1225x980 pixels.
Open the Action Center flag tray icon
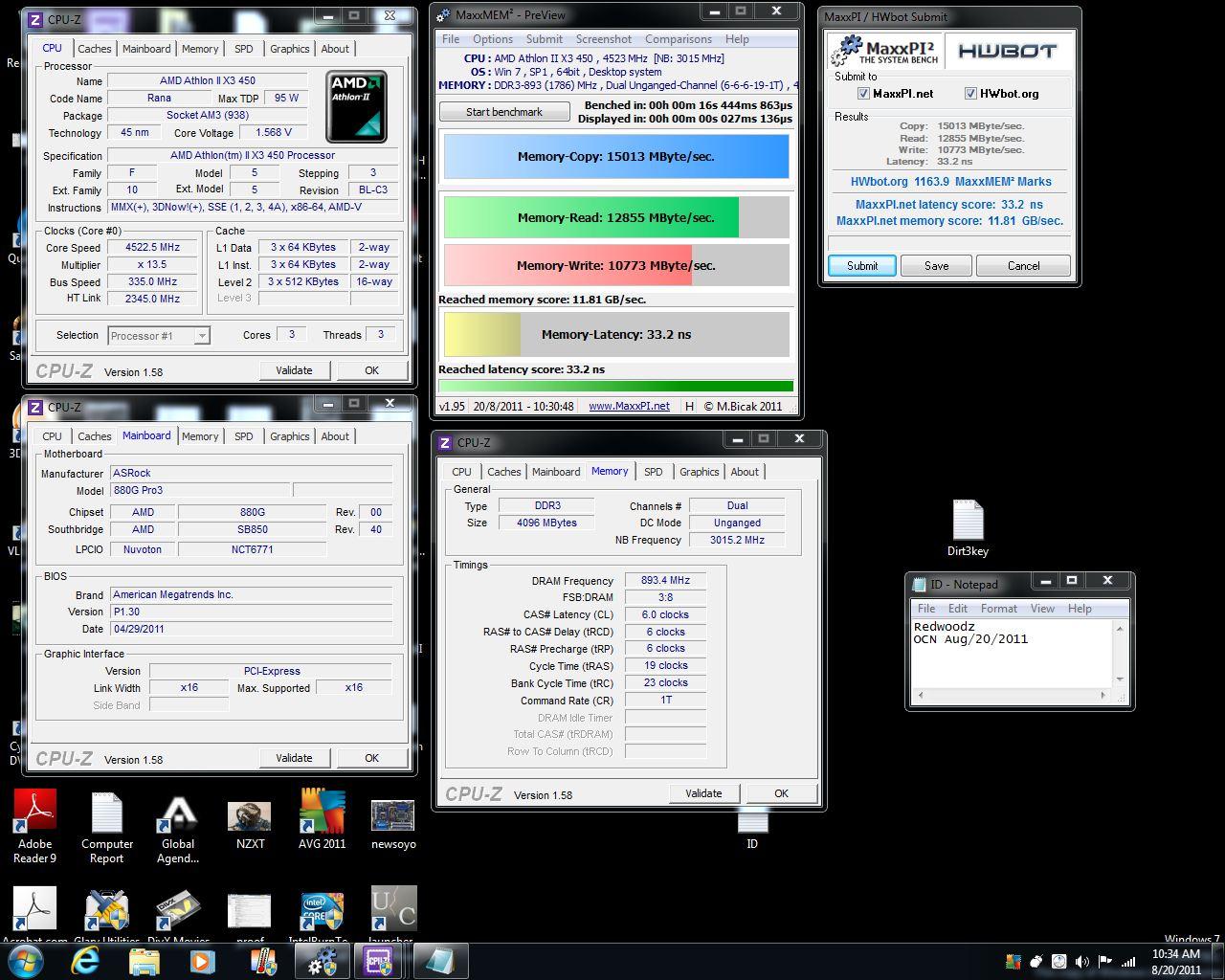1105,962
